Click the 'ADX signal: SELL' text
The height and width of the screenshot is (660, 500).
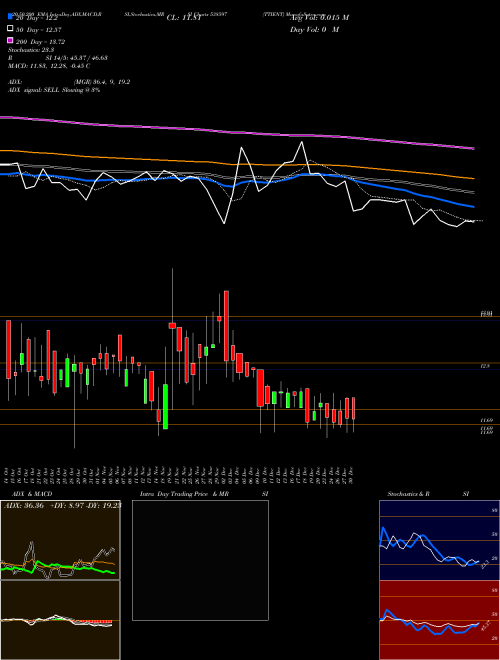tap(34, 90)
